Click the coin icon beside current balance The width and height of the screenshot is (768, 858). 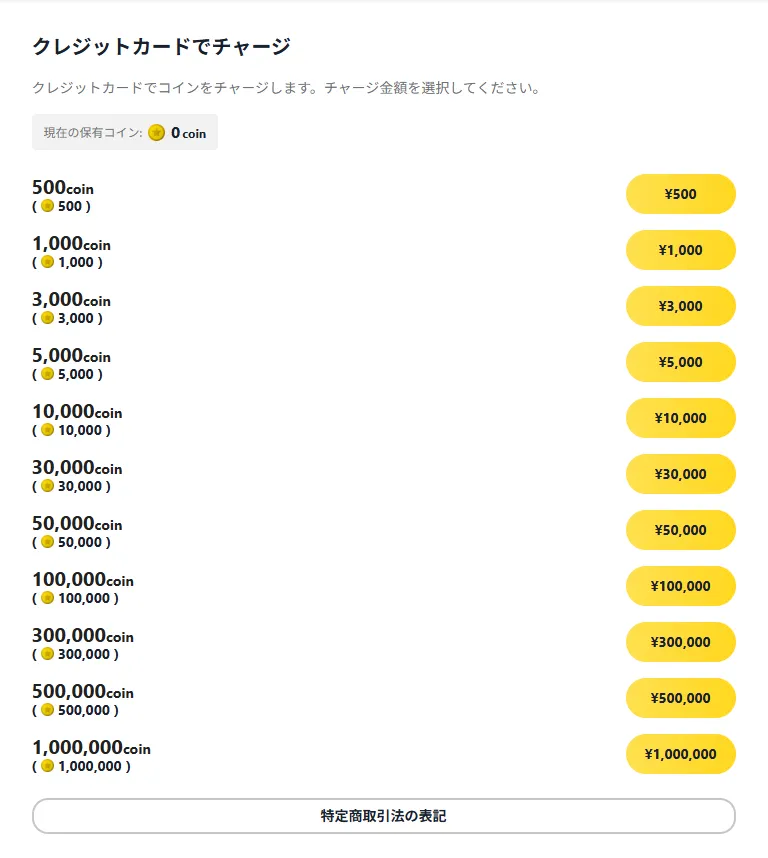tap(156, 132)
